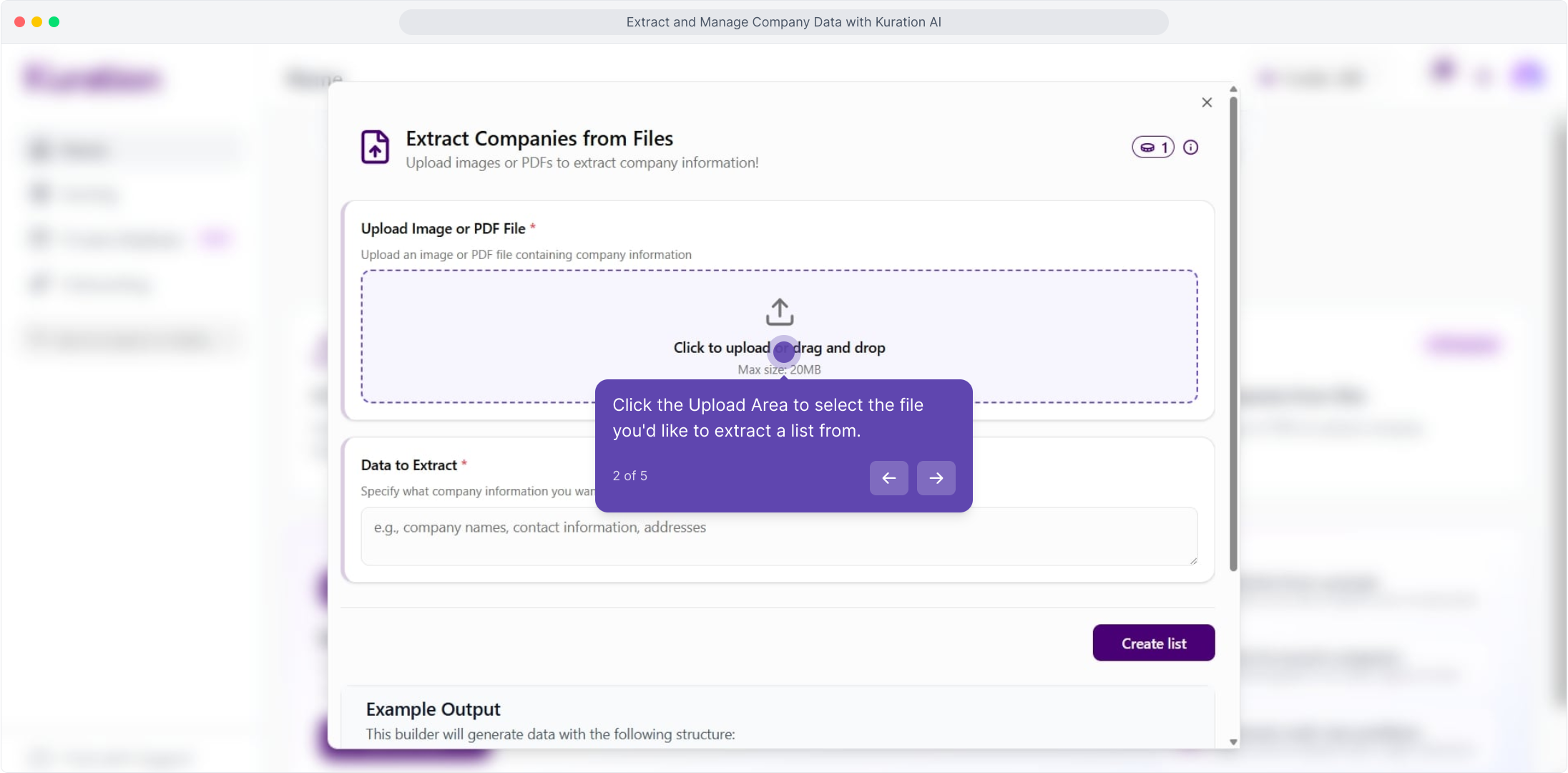Viewport: 1568px width, 773px height.
Task: Go to next tour step arrow
Action: coord(936,478)
